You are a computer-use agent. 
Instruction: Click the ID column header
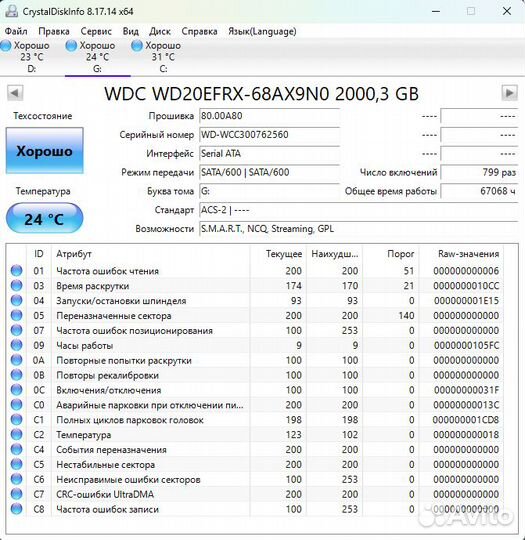tap(39, 254)
